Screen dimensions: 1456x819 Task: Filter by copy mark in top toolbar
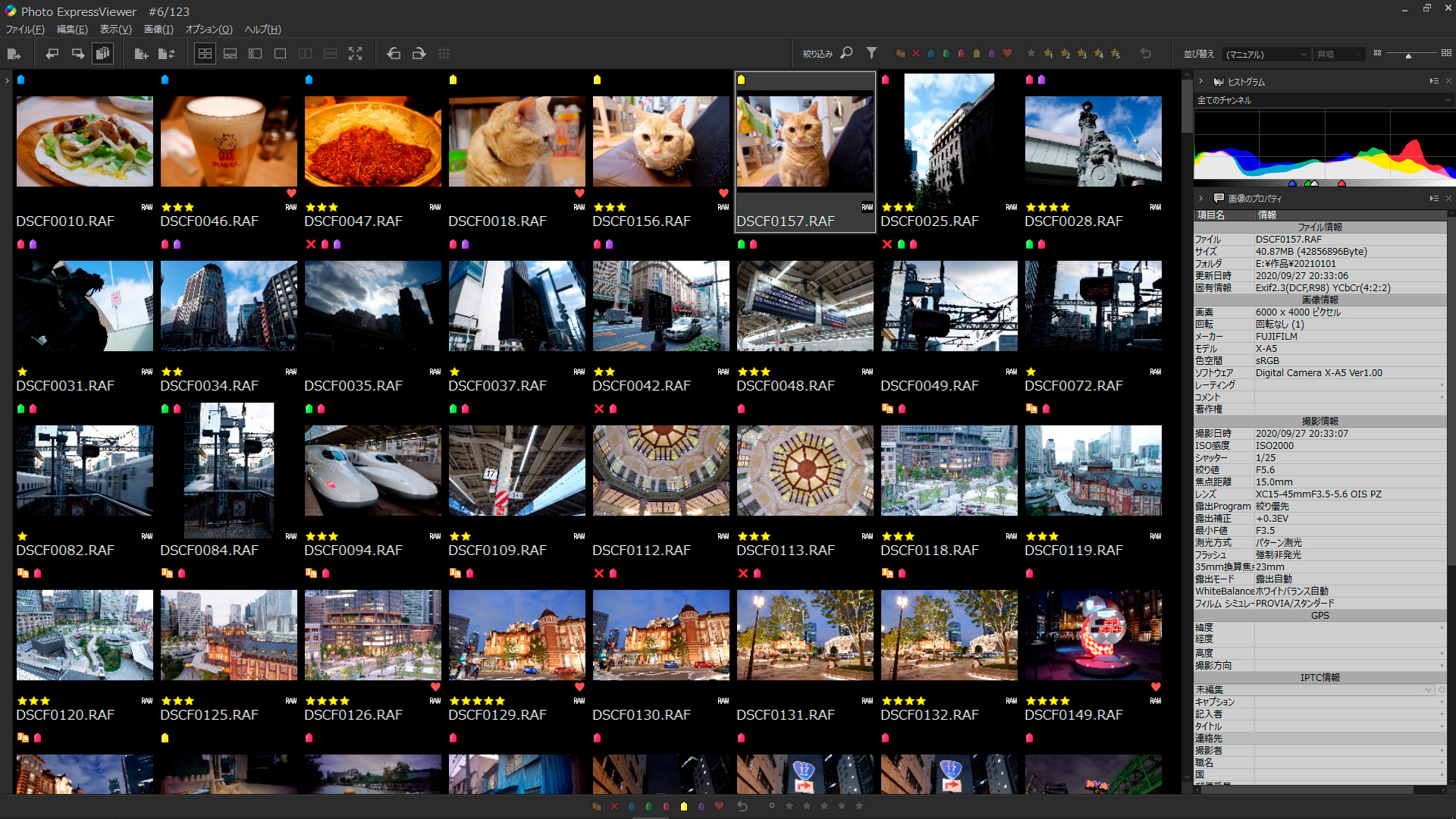[x=900, y=54]
